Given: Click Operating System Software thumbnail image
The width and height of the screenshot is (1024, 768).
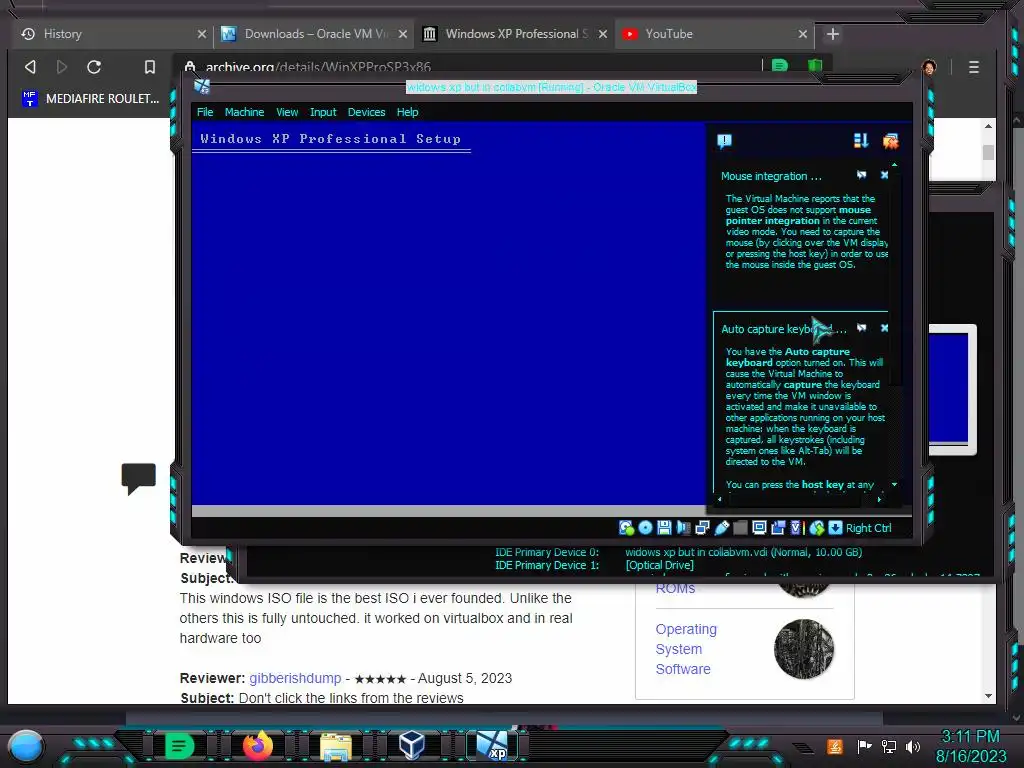Looking at the screenshot, I should tap(804, 649).
